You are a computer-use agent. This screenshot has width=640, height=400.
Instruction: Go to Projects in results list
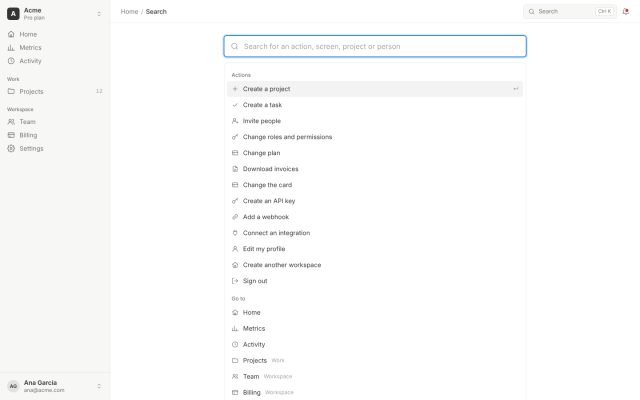click(x=375, y=360)
